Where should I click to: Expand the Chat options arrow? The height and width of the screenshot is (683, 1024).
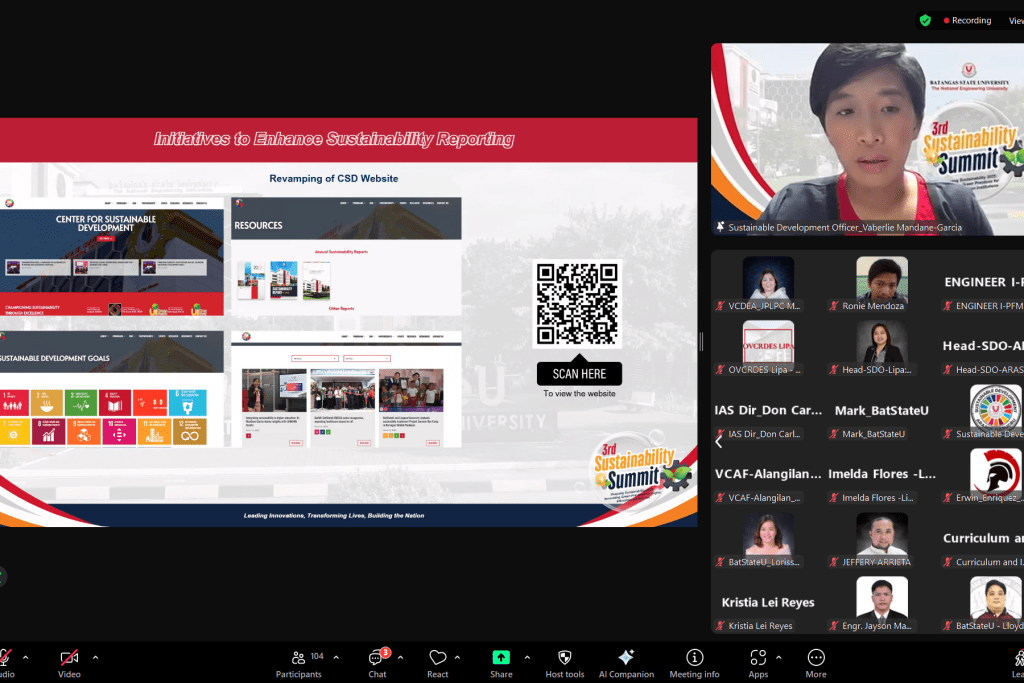[x=401, y=657]
